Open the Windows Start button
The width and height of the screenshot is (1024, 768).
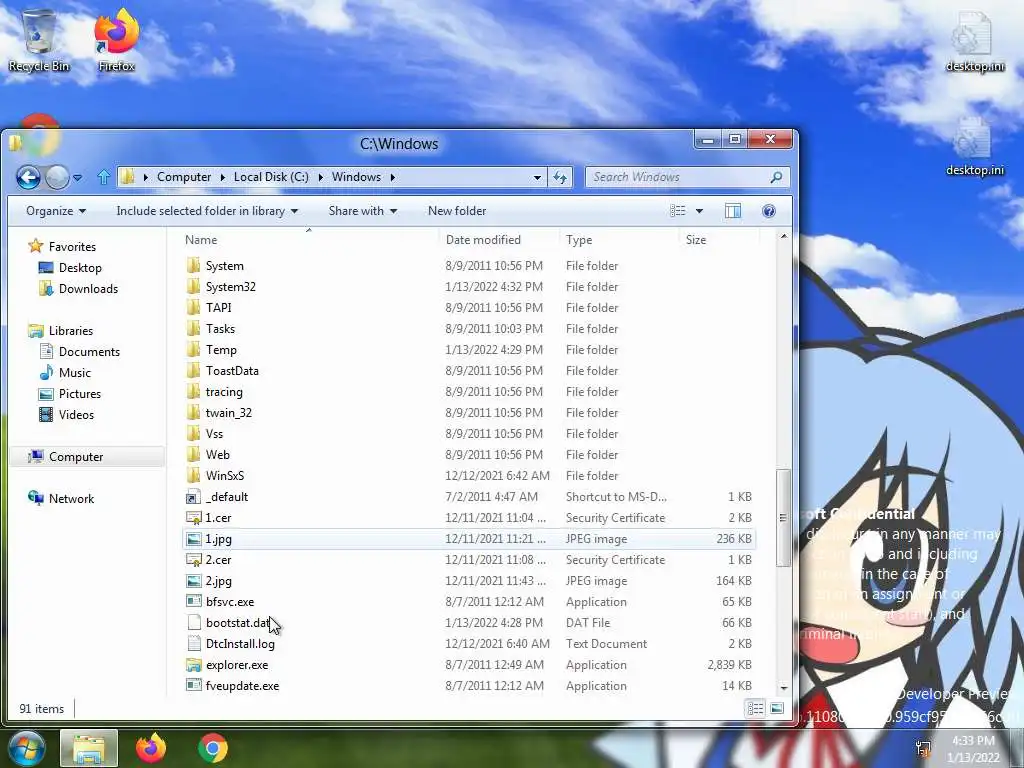tap(25, 748)
